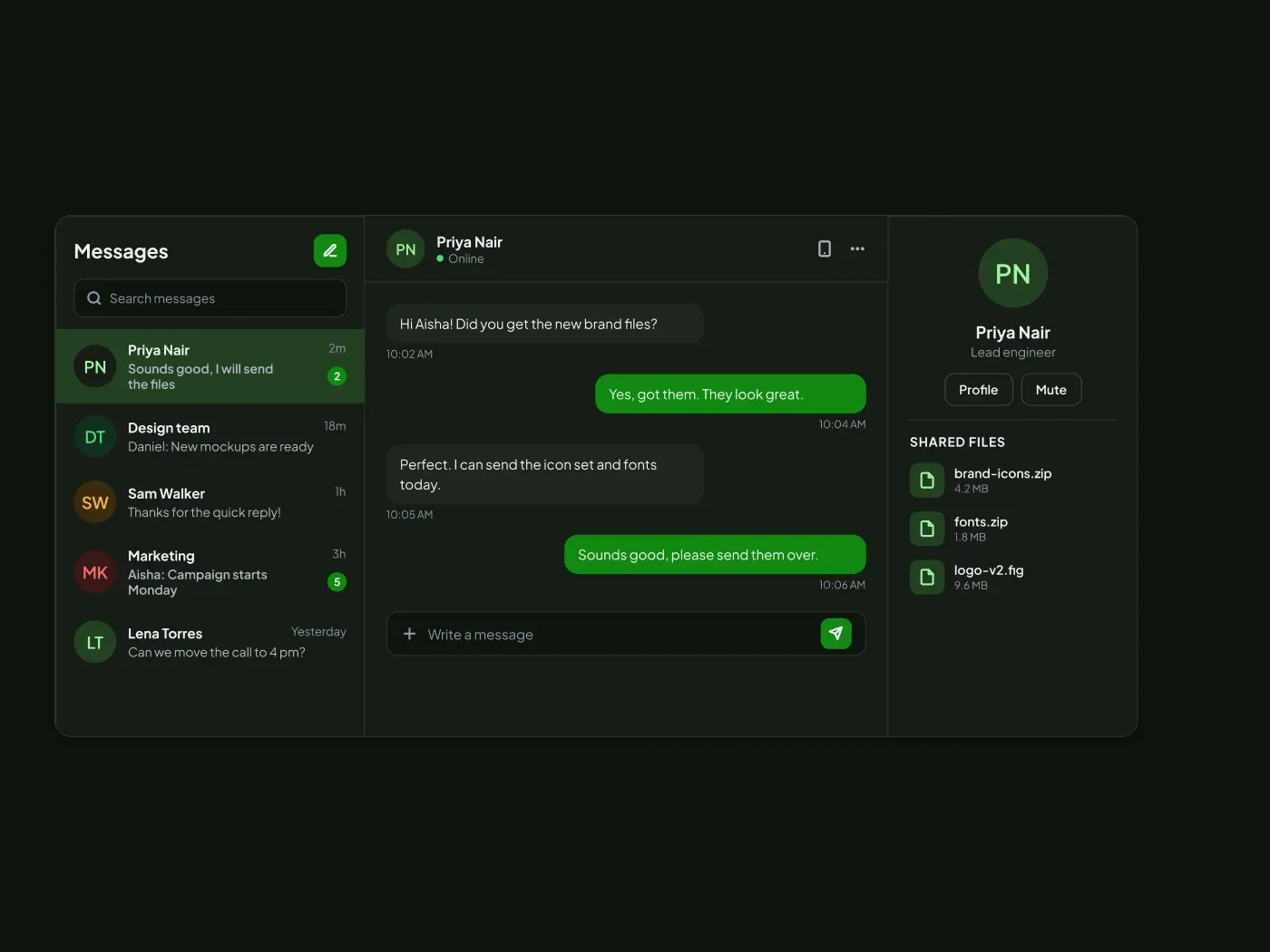Click the SHARED FILES heading

point(957,442)
